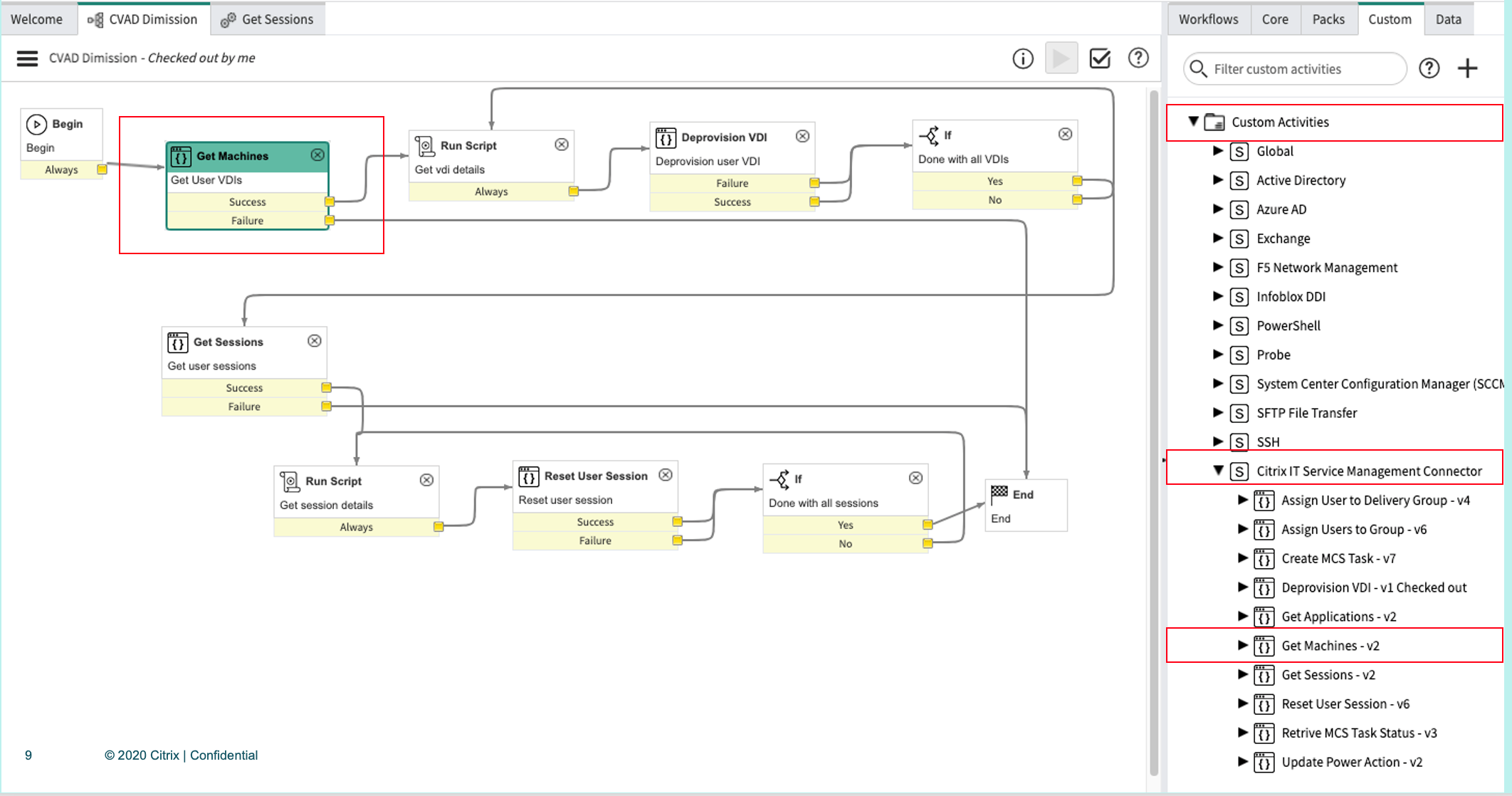Click the canvas vertical scrollbar
1512x796 pixels.
pos(1153,427)
